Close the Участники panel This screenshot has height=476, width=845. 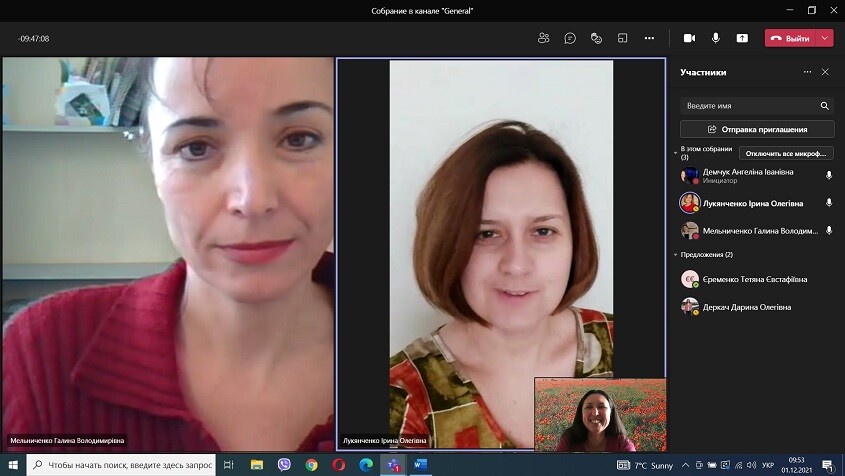[x=825, y=72]
